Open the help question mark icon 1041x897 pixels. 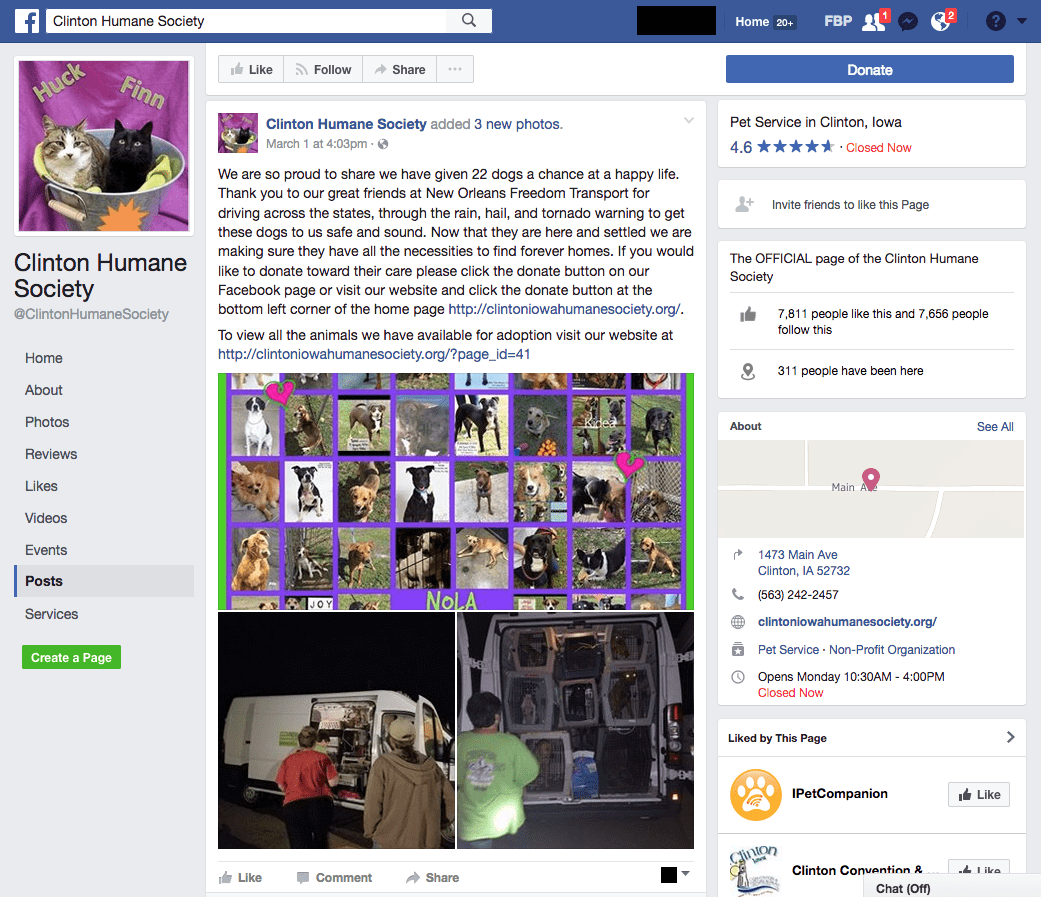tap(995, 21)
